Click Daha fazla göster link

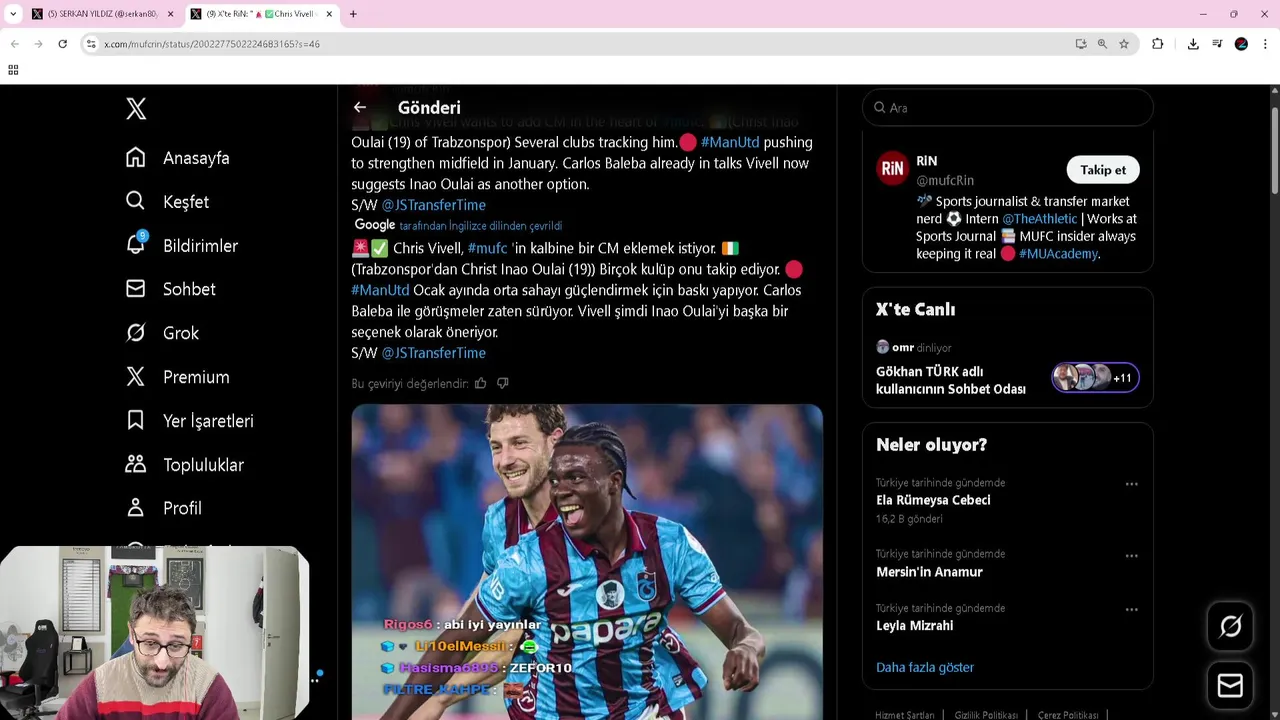[925, 667]
